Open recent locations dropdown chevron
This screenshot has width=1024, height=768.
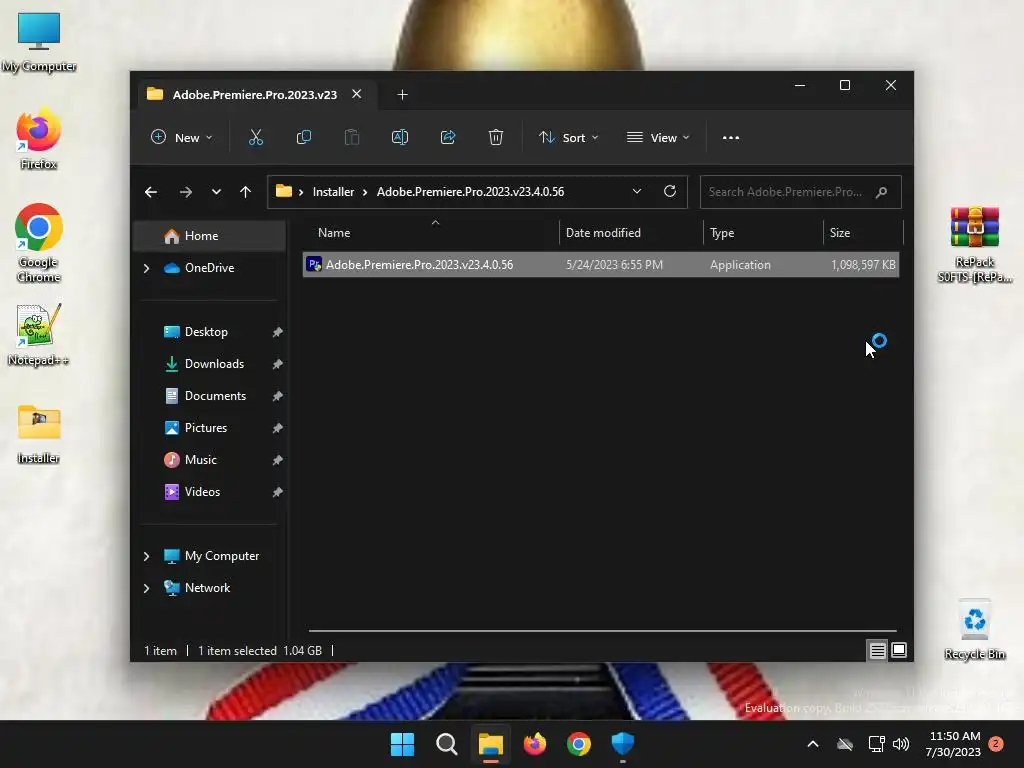pos(216,192)
